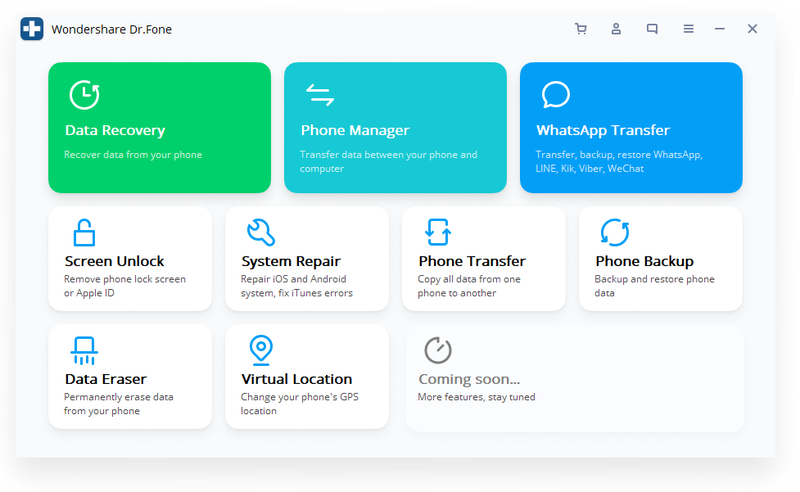
Task: Open the Data Recovery title
Action: click(115, 130)
